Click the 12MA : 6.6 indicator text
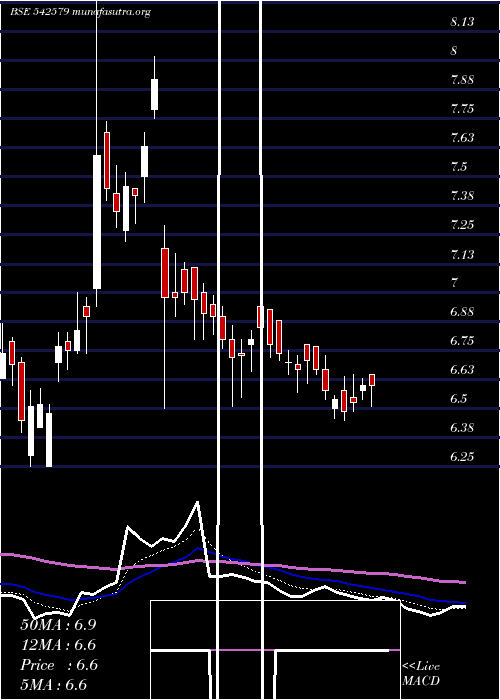This screenshot has width=500, height=700. point(58,645)
